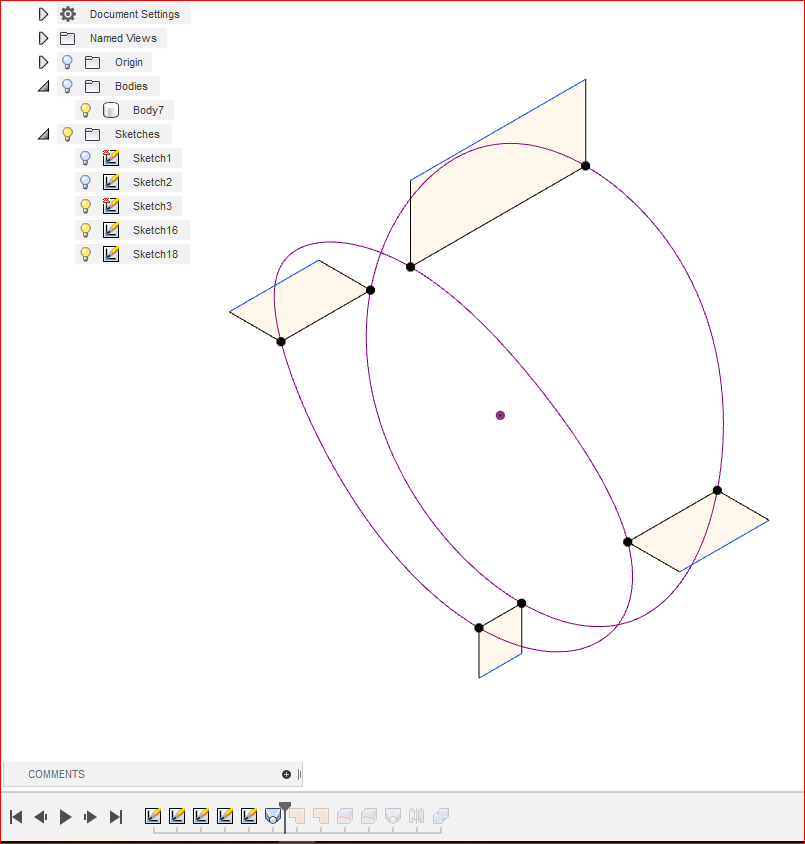The height and width of the screenshot is (844, 805).
Task: Select Sketch3 label in the browser
Action: (x=152, y=206)
